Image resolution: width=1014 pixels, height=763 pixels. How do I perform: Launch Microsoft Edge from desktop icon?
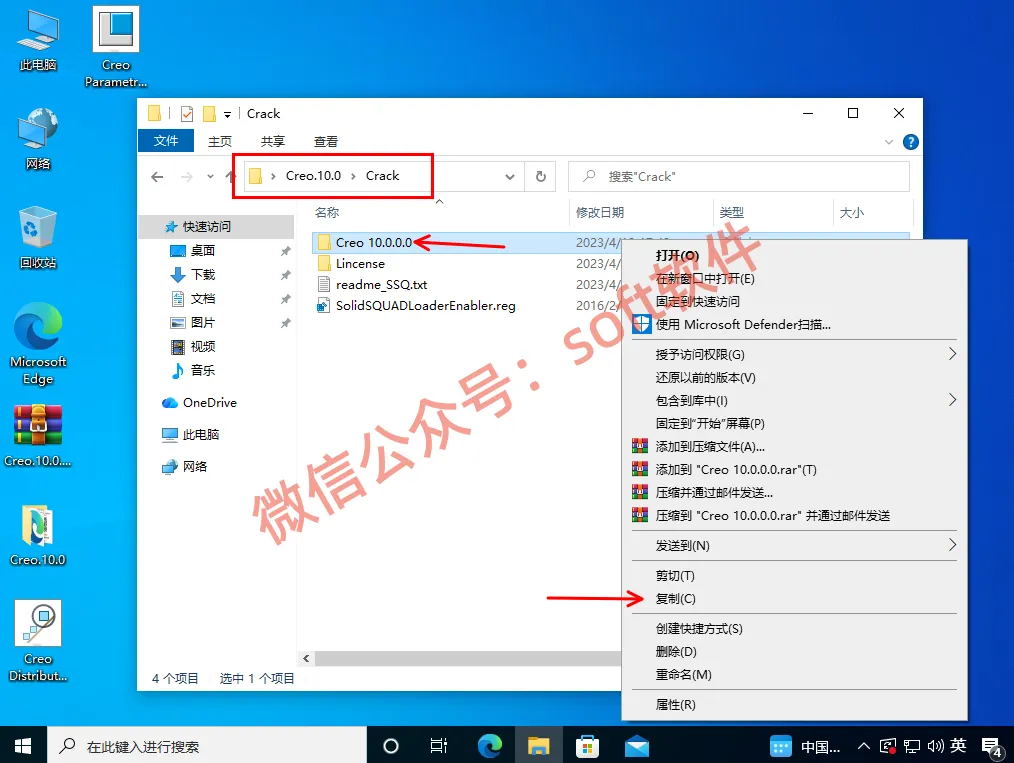(38, 344)
